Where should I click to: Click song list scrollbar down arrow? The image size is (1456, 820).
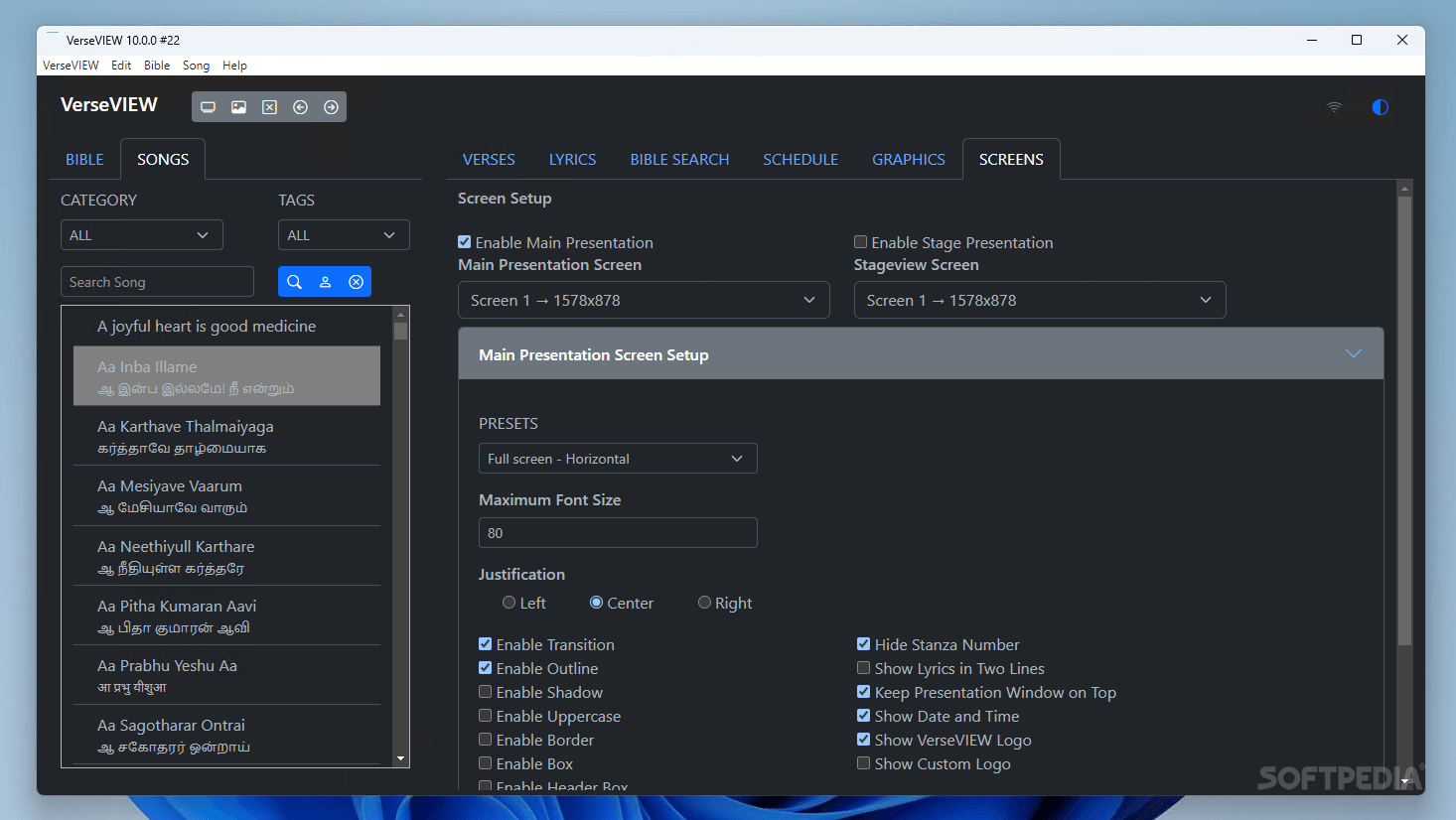click(401, 758)
